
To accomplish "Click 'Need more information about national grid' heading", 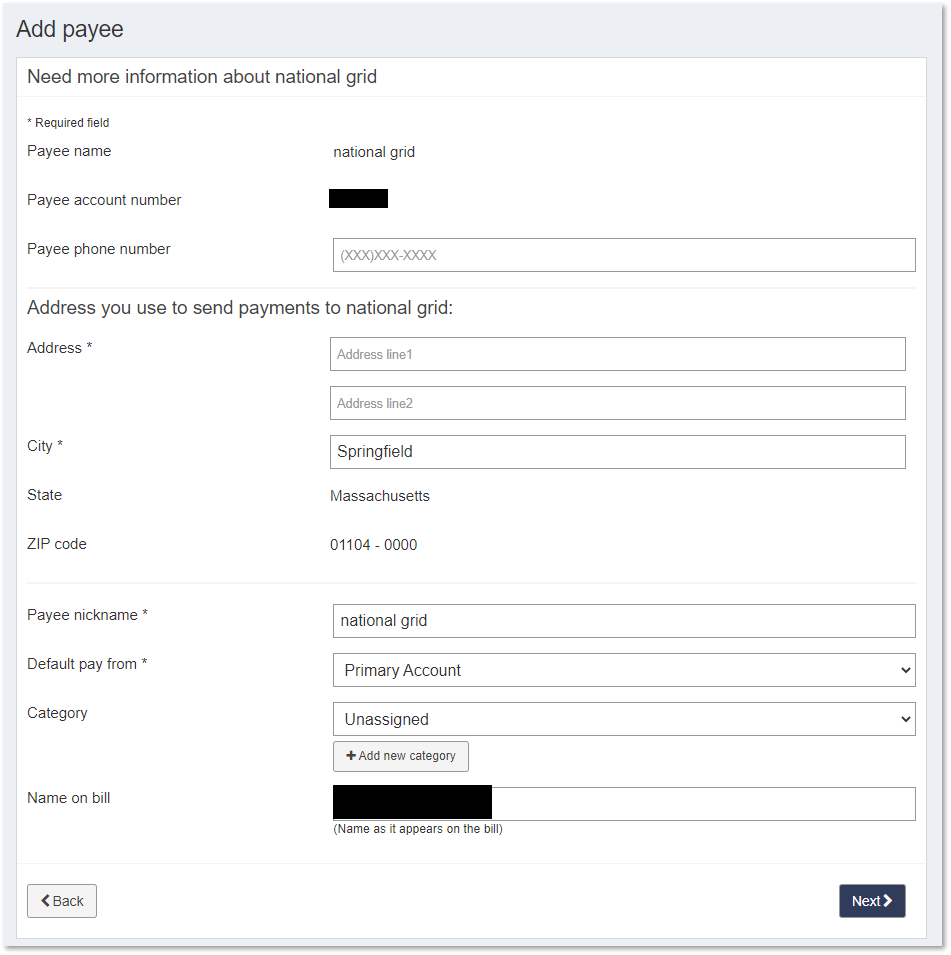I will [202, 77].
